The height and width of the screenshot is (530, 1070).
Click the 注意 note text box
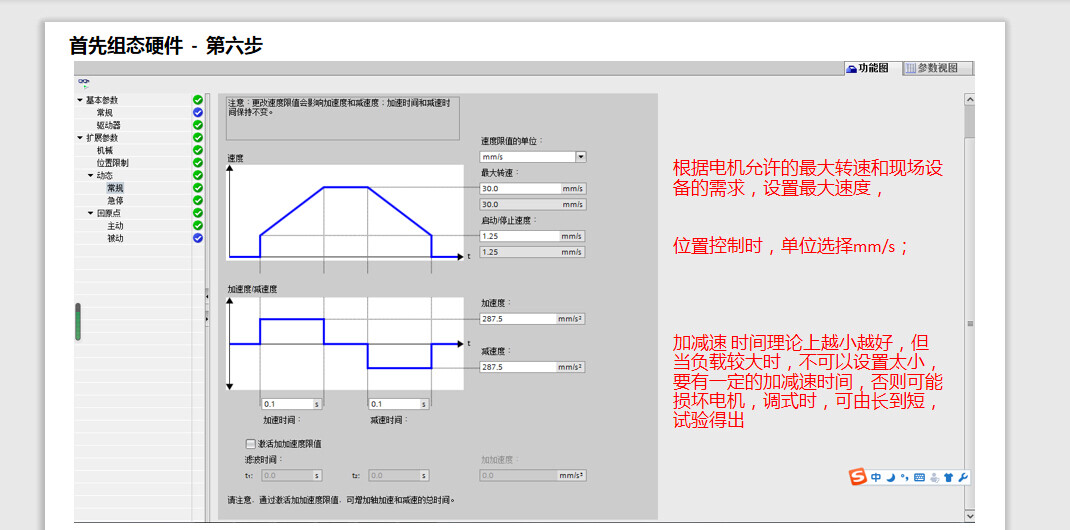343,118
